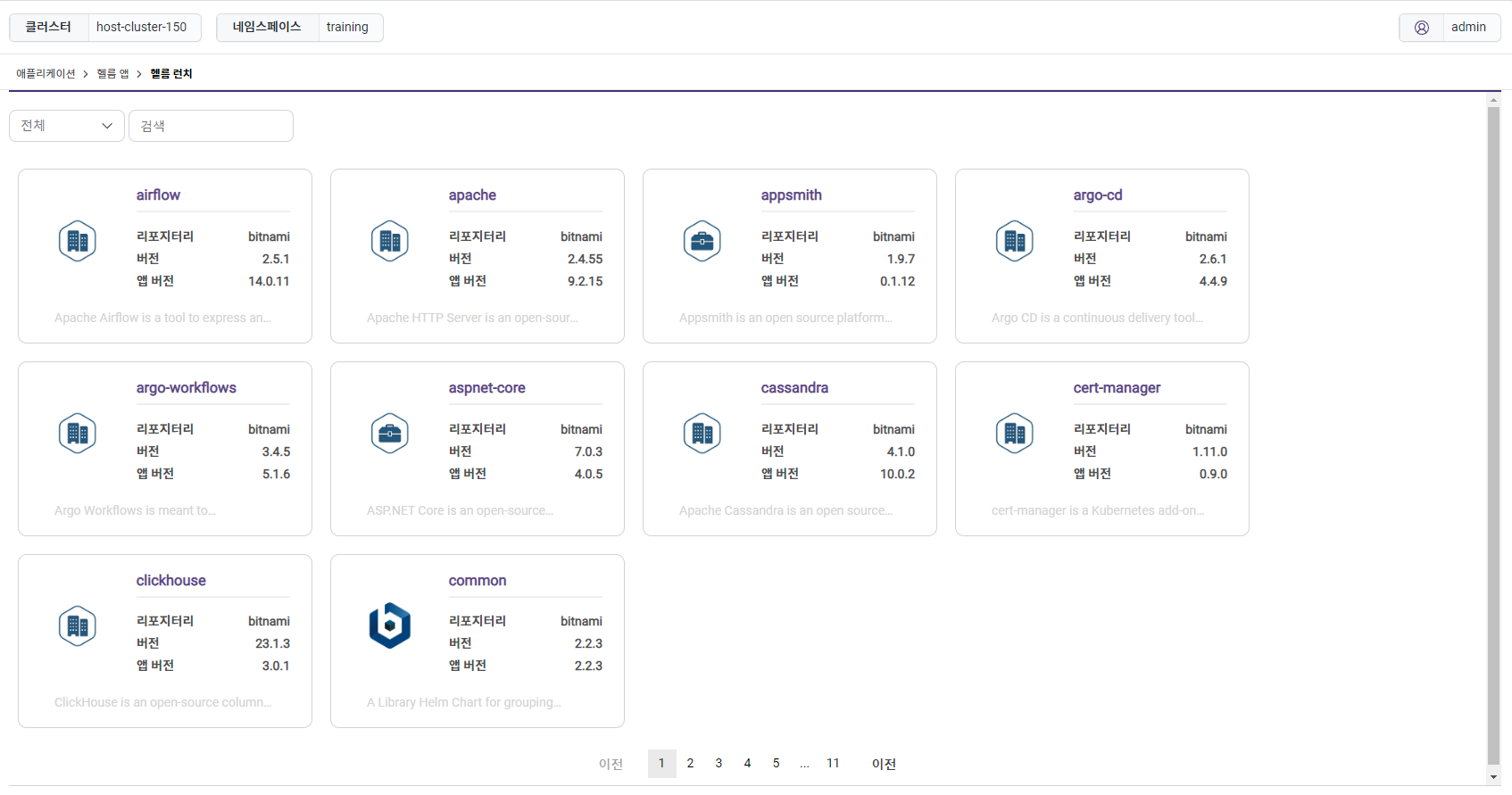Open the aspnet-core chart title
The image size is (1512, 795).
(486, 387)
